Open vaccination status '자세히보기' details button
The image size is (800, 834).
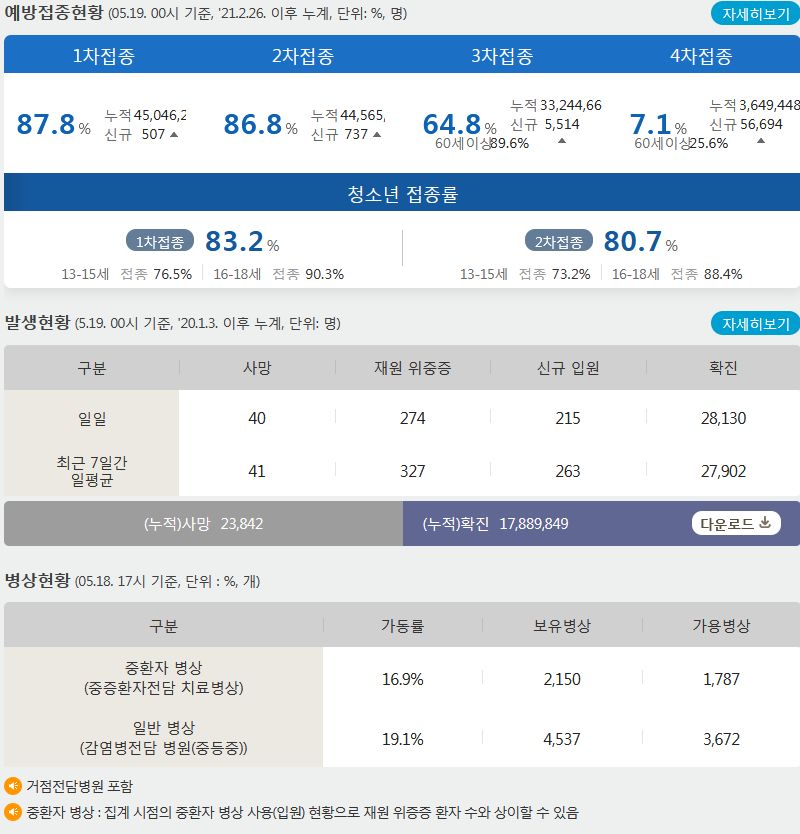pyautogui.click(x=755, y=14)
